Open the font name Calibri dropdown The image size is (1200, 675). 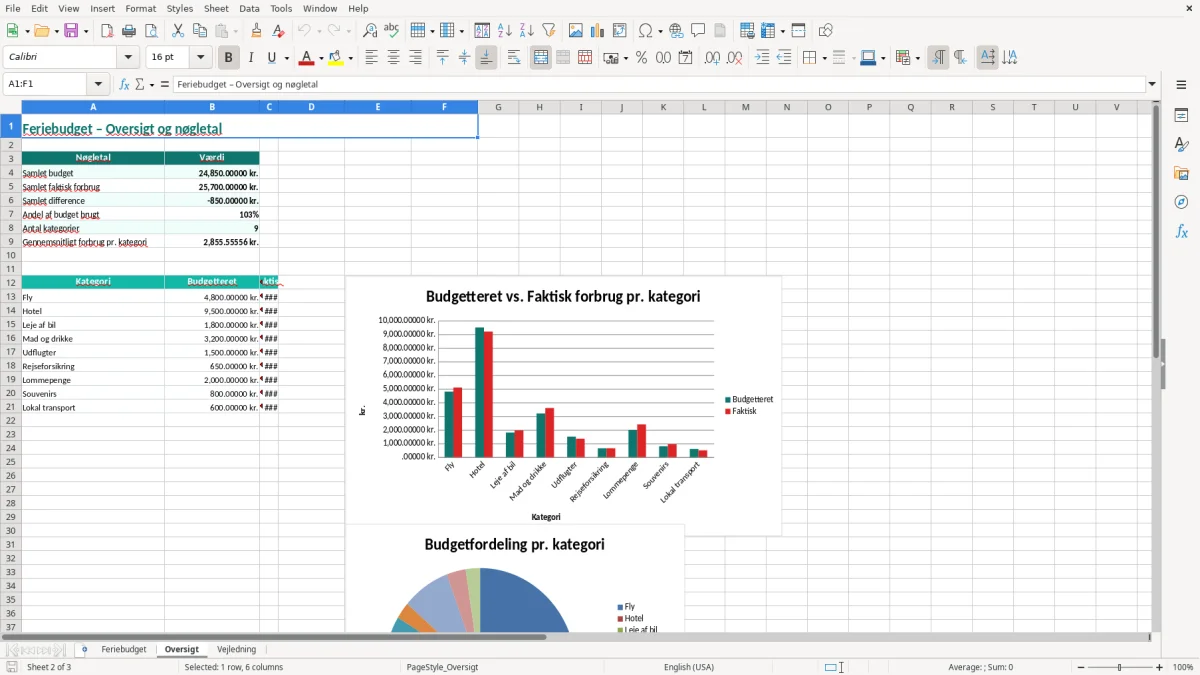click(x=128, y=58)
